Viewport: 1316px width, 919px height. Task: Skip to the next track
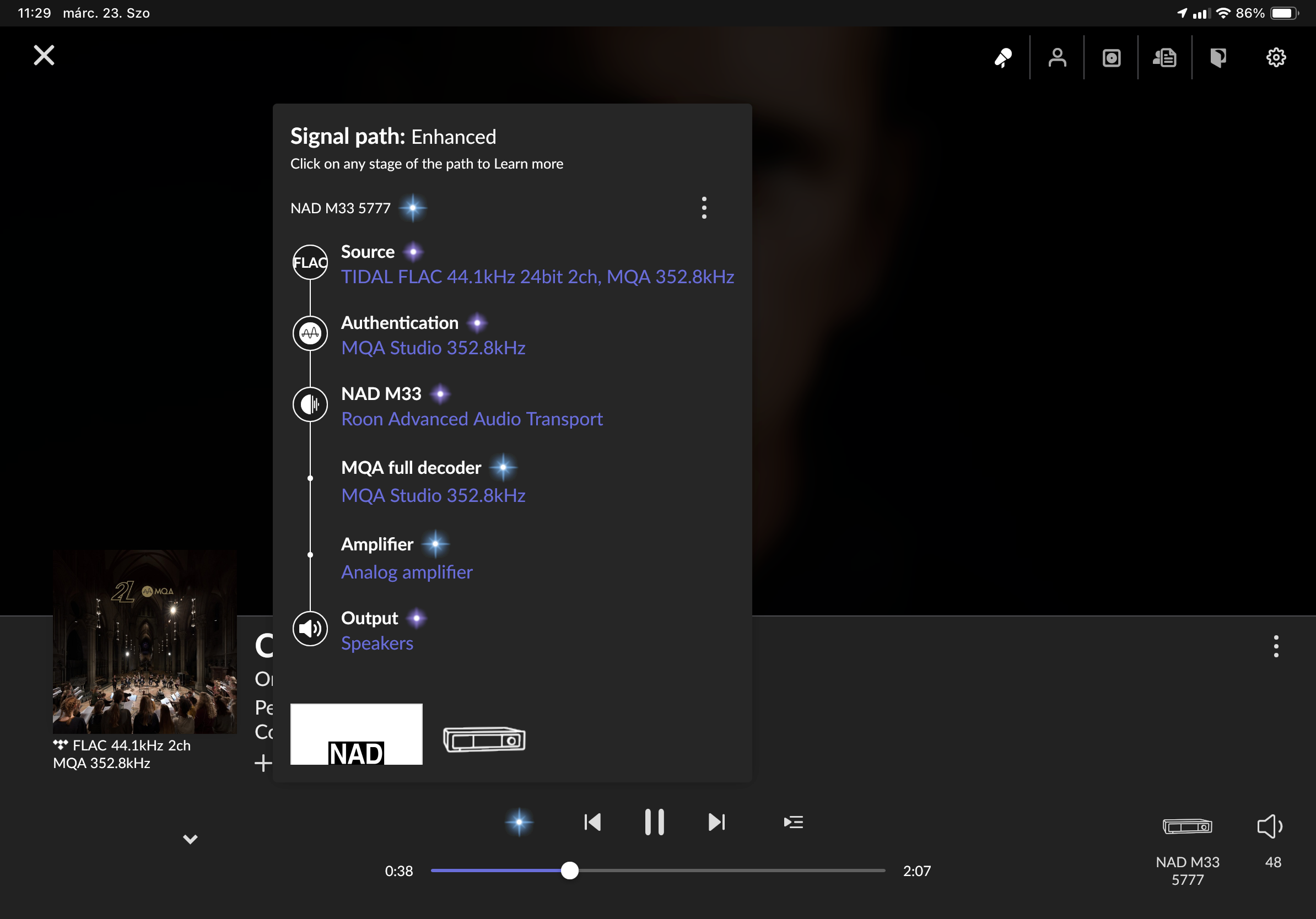[716, 822]
